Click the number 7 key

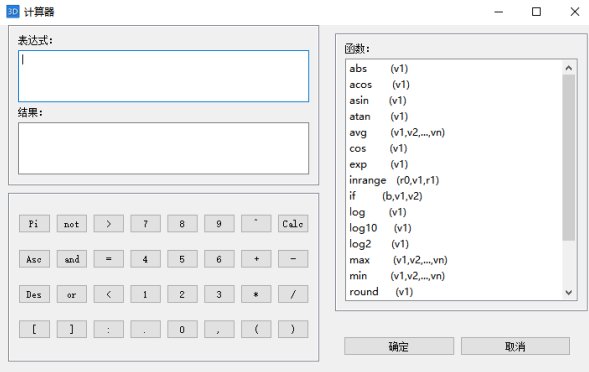[145, 224]
